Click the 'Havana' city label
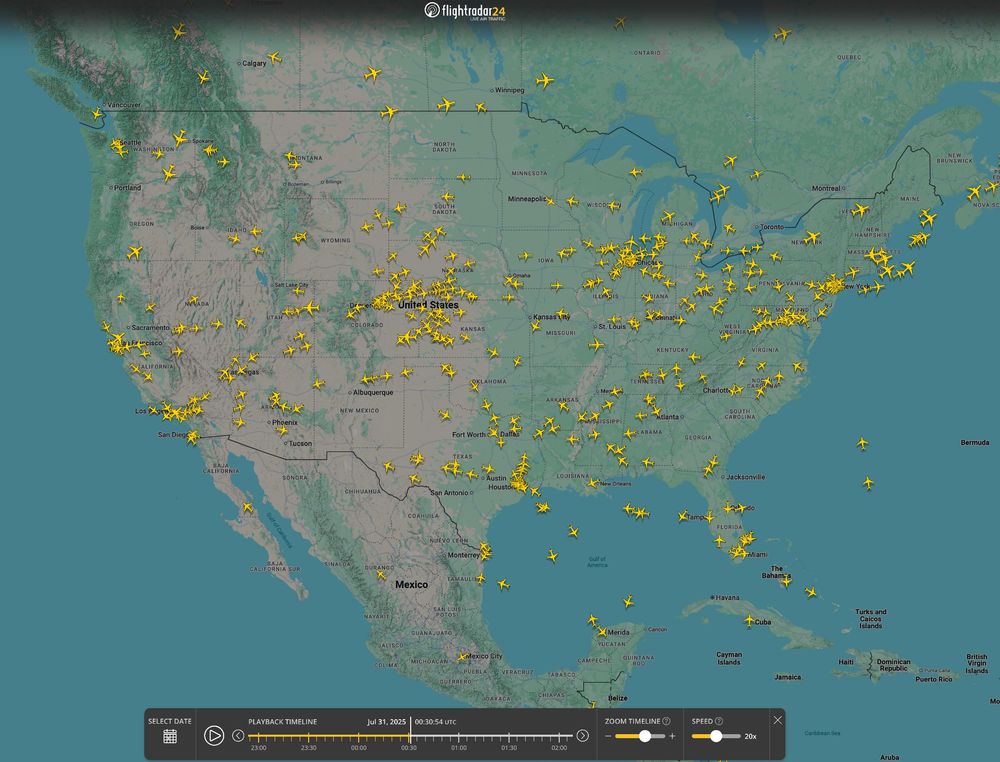Screen dimensions: 1000x762 [727, 597]
